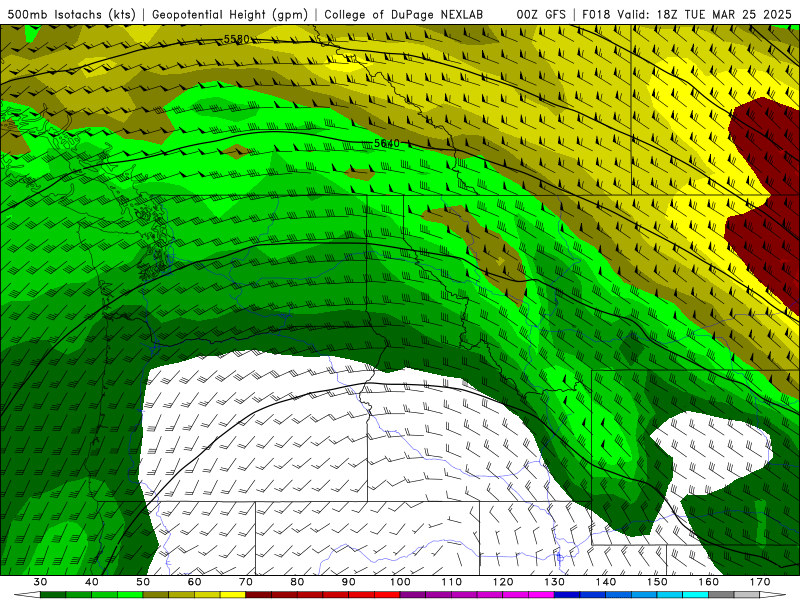Viewport: 800px width, 600px height.
Task: Click the 5580 height contour label
Action: coord(236,39)
